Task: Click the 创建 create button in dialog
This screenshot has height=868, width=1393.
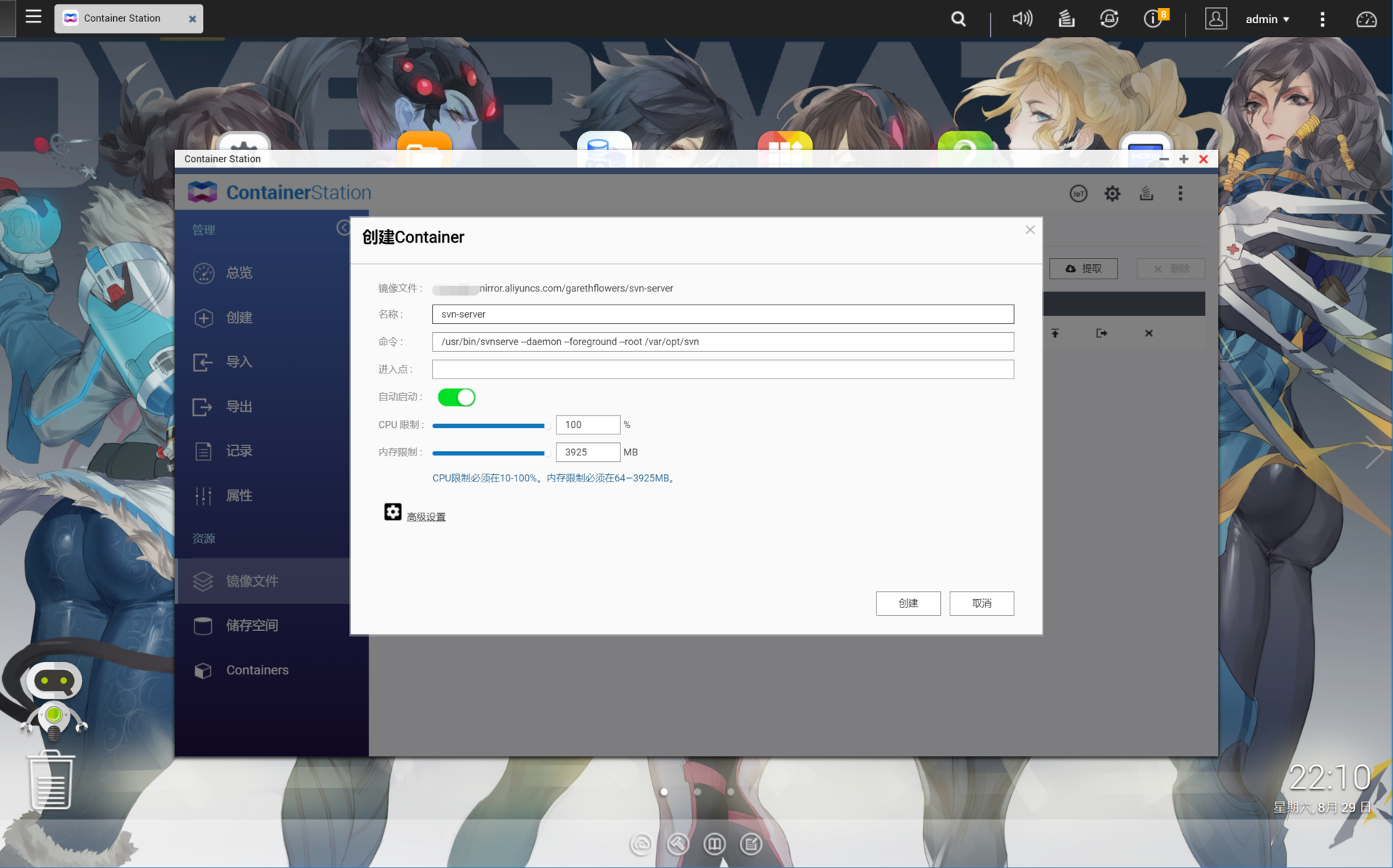Action: 908,603
